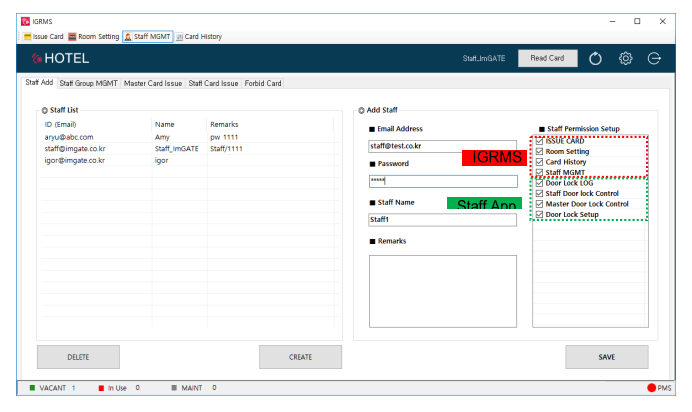
Task: Click the DELETE button
Action: point(78,357)
